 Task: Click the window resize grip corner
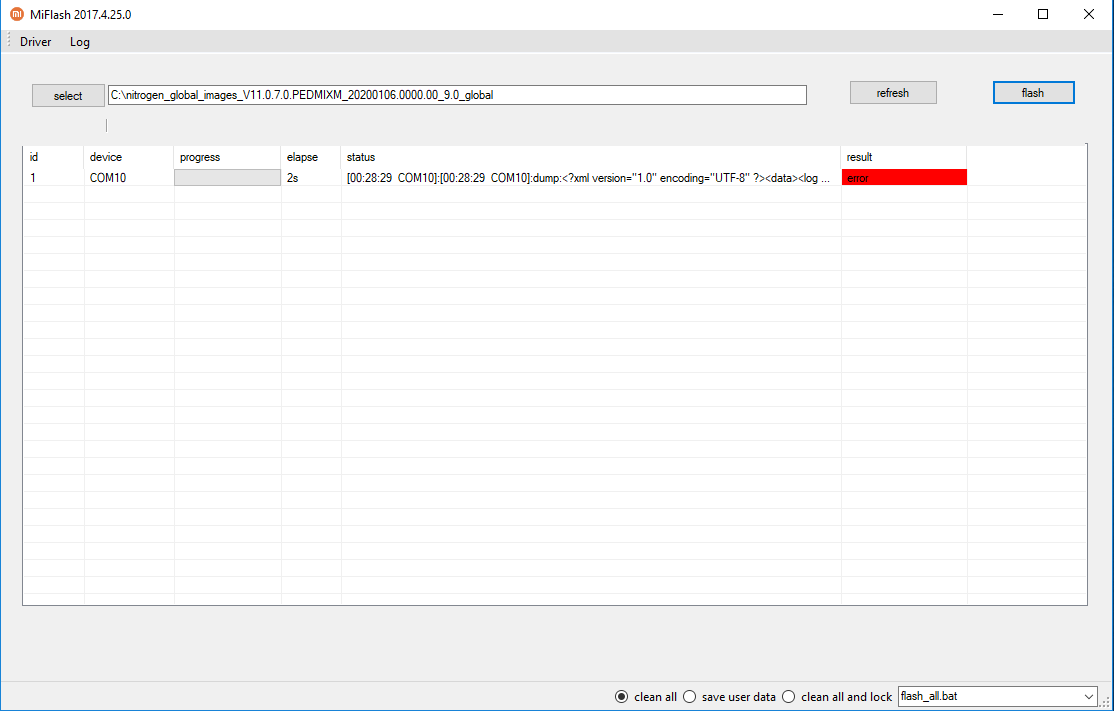(1105, 701)
